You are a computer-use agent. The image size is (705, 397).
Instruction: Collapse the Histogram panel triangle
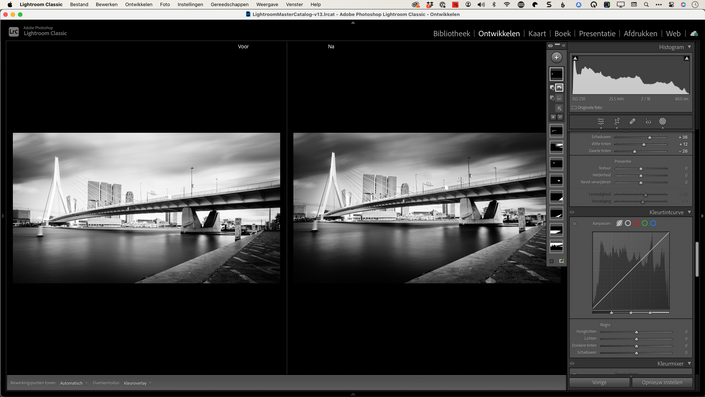point(689,47)
